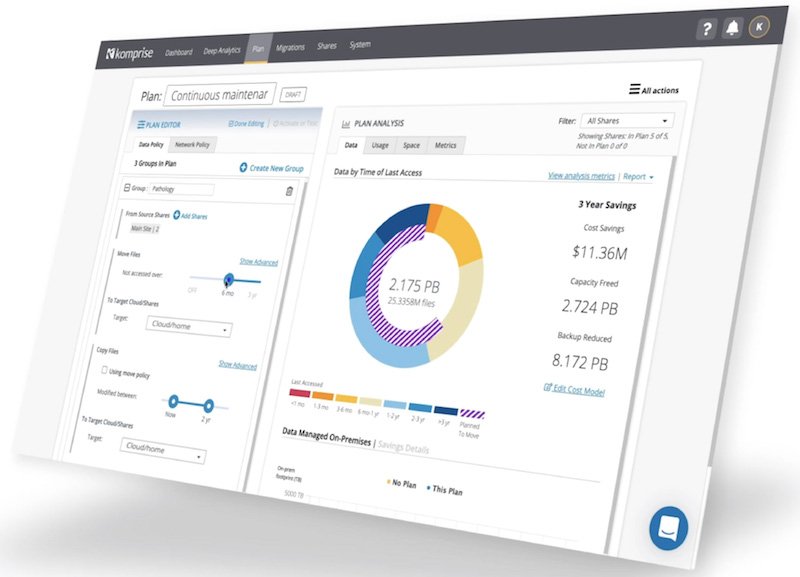Open Move Files target Cloud/home dropdown
This screenshot has height=577, width=800.
189,327
